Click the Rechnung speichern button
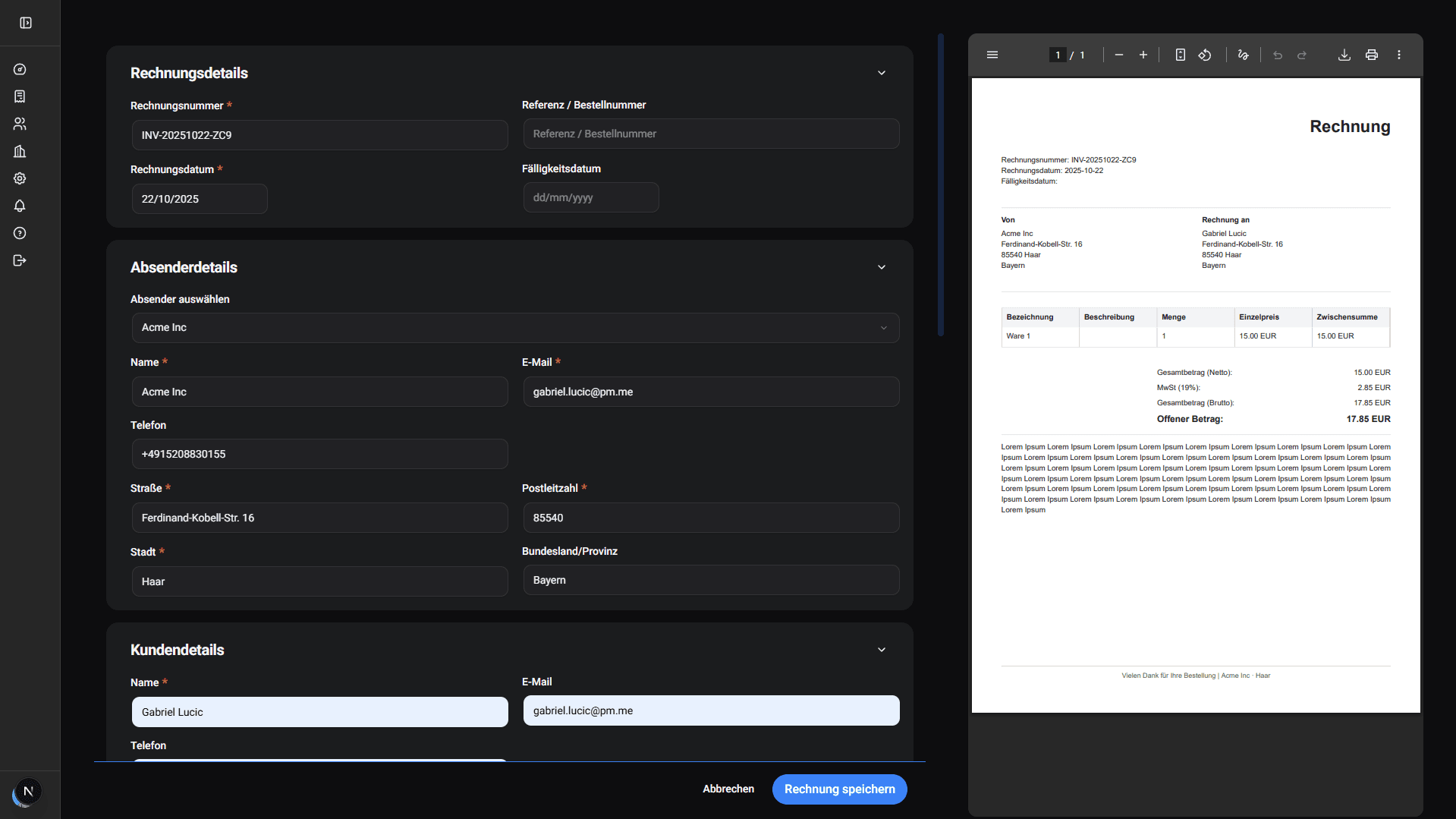 tap(839, 789)
